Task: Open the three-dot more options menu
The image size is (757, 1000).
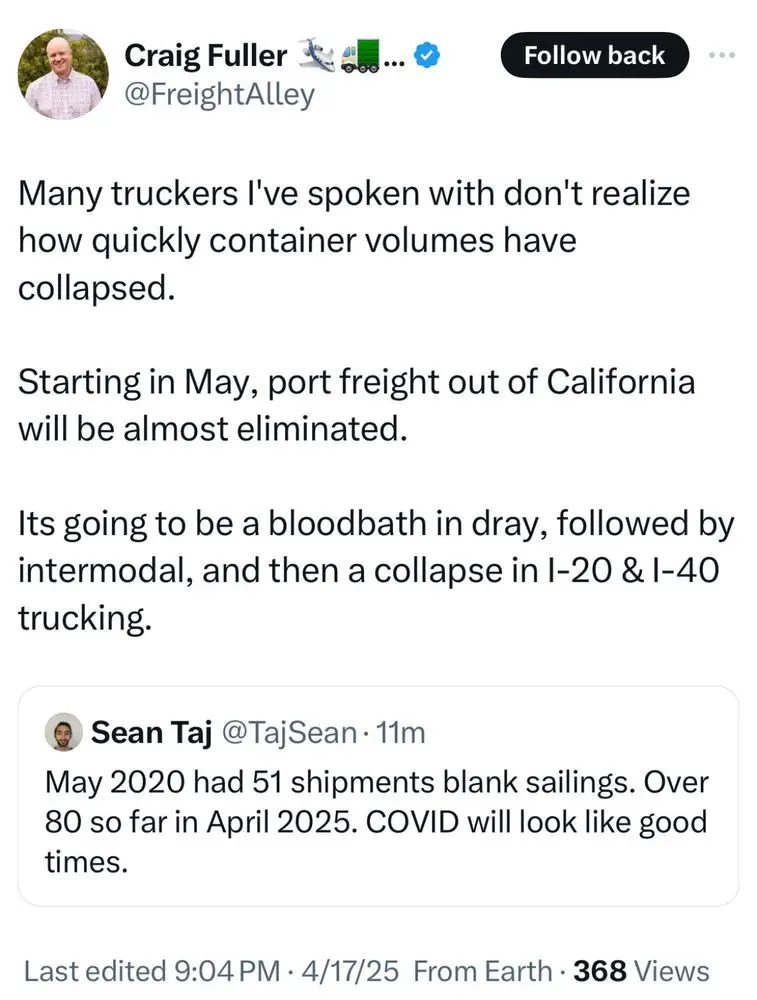Action: pyautogui.click(x=720, y=55)
